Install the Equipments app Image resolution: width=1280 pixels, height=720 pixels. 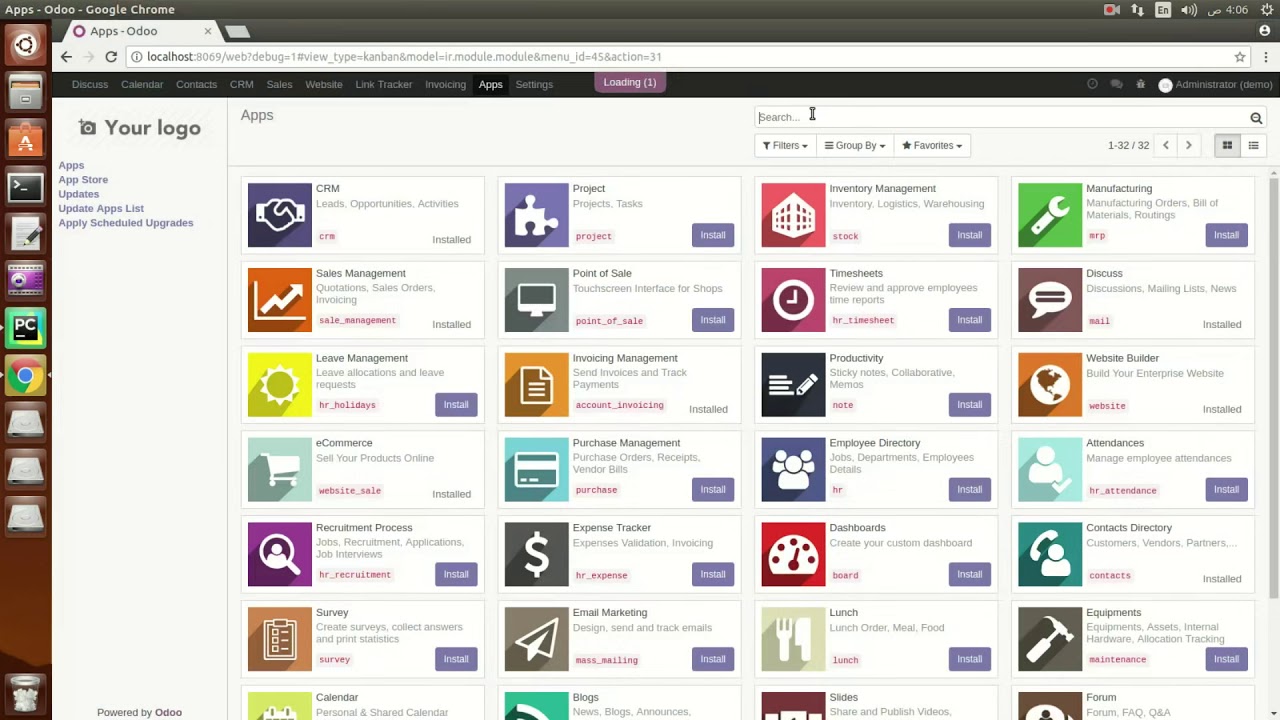tap(1226, 659)
